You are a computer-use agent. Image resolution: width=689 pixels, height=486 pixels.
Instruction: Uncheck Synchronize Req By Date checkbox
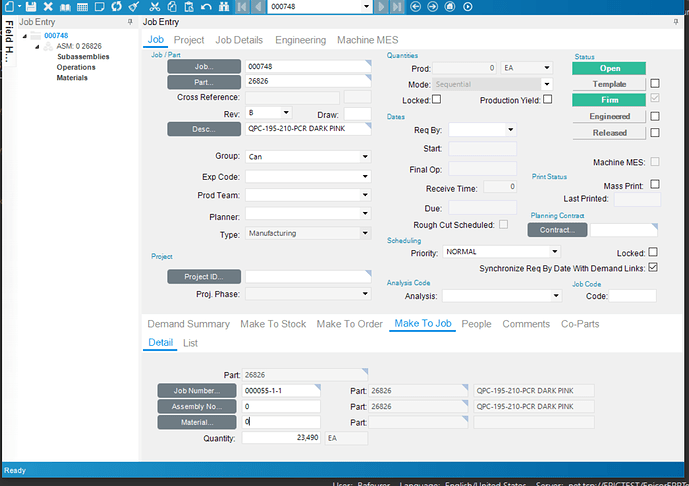click(653, 267)
